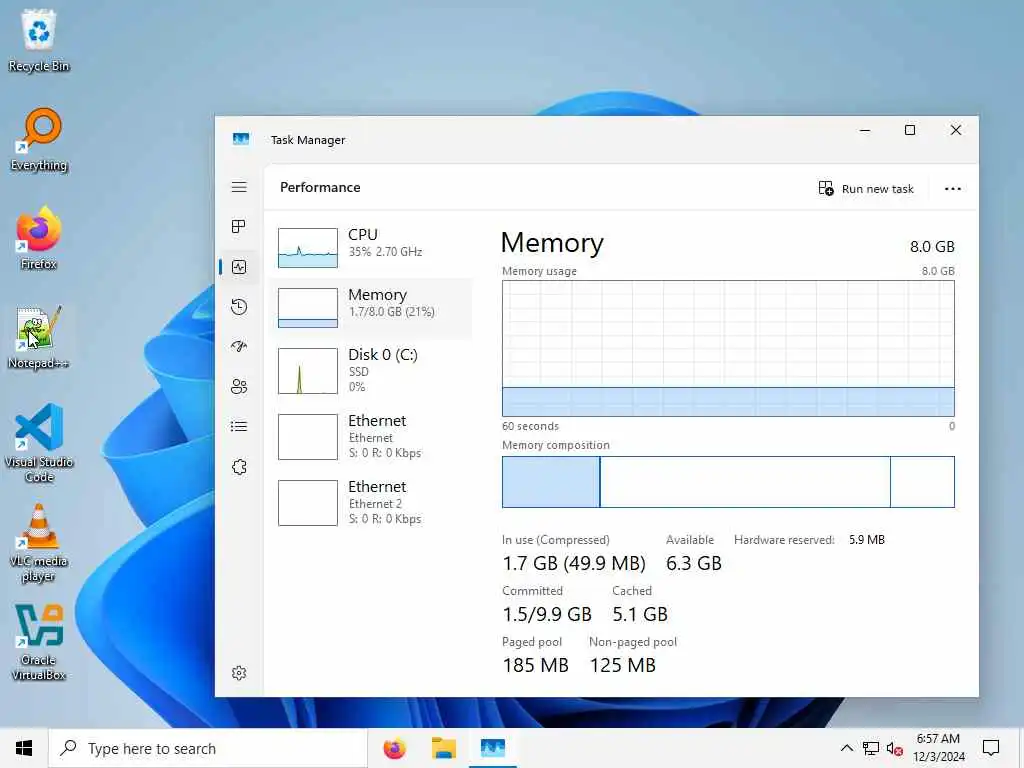Click the Performance page heading
The width and height of the screenshot is (1024, 768).
pos(320,187)
